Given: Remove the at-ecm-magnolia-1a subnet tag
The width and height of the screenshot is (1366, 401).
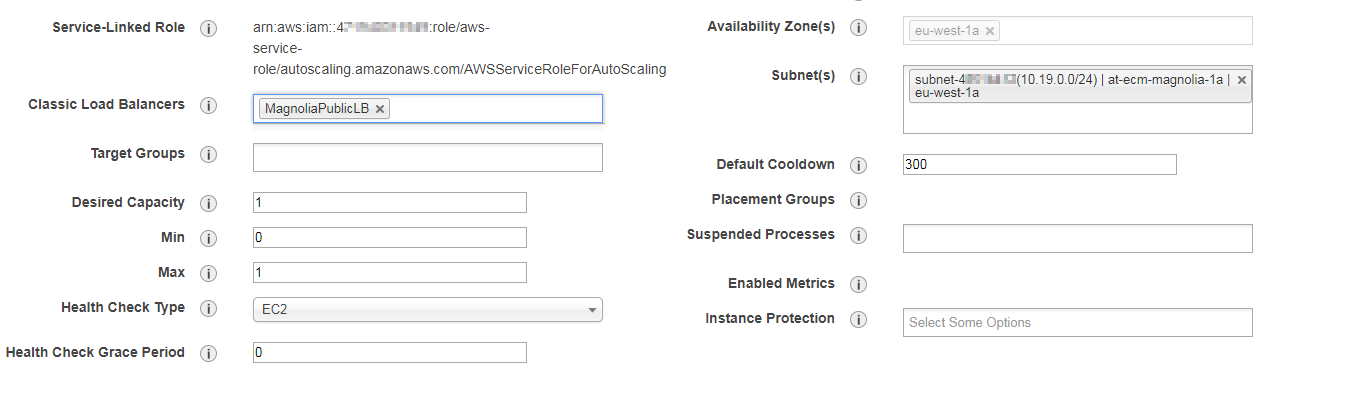Looking at the screenshot, I should 1242,80.
